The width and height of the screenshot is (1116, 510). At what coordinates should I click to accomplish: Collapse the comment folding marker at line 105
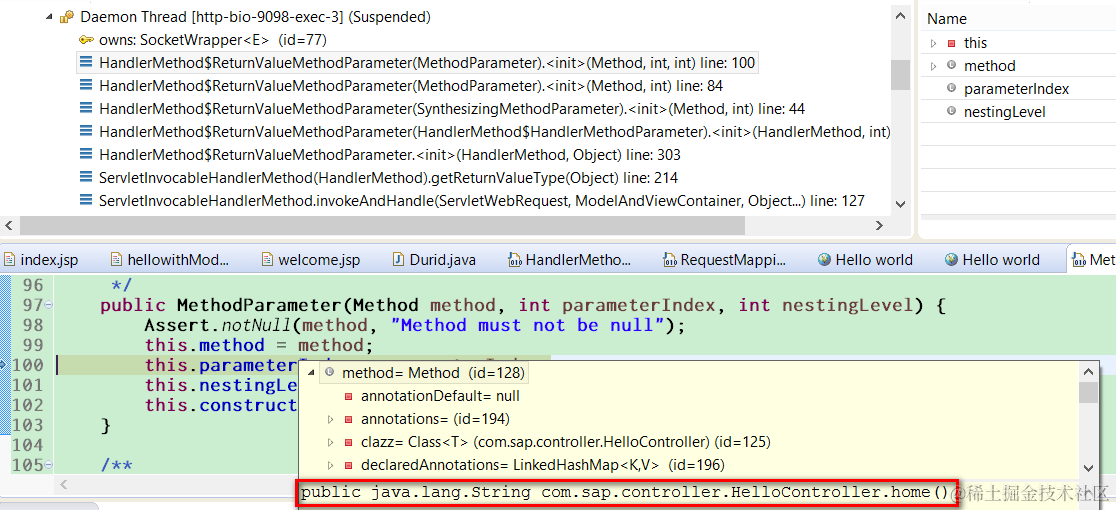click(48, 465)
